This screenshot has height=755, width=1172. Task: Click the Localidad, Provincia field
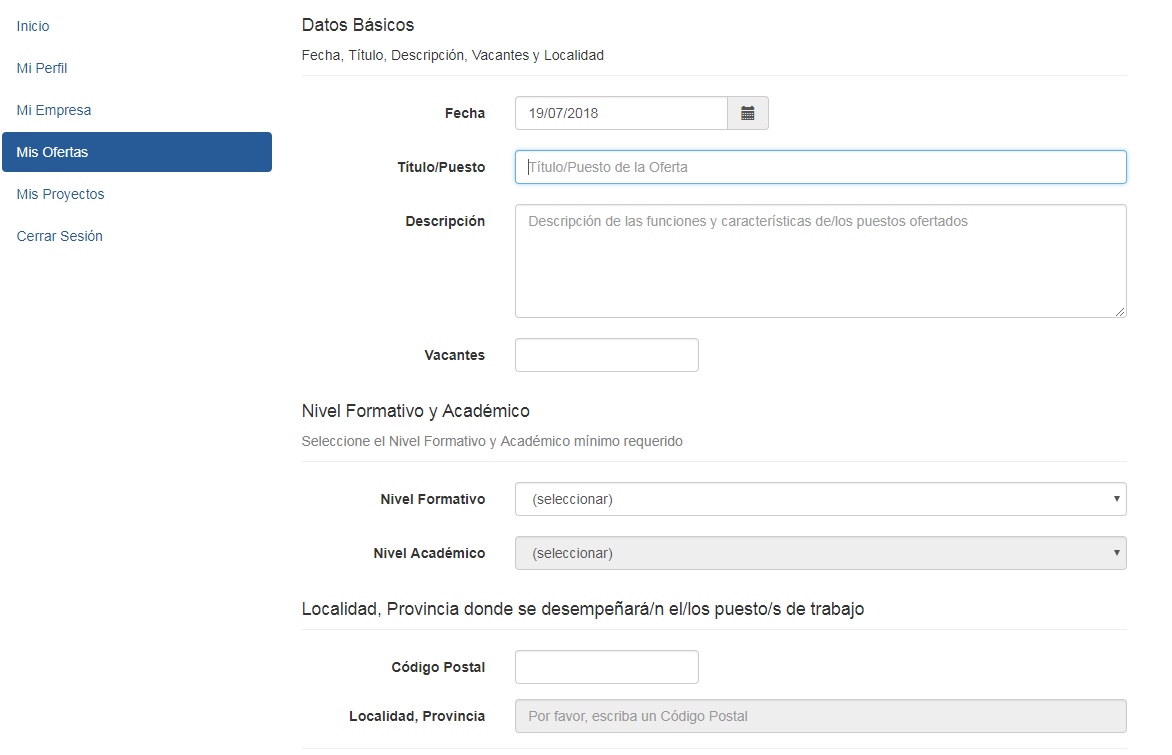click(821, 716)
